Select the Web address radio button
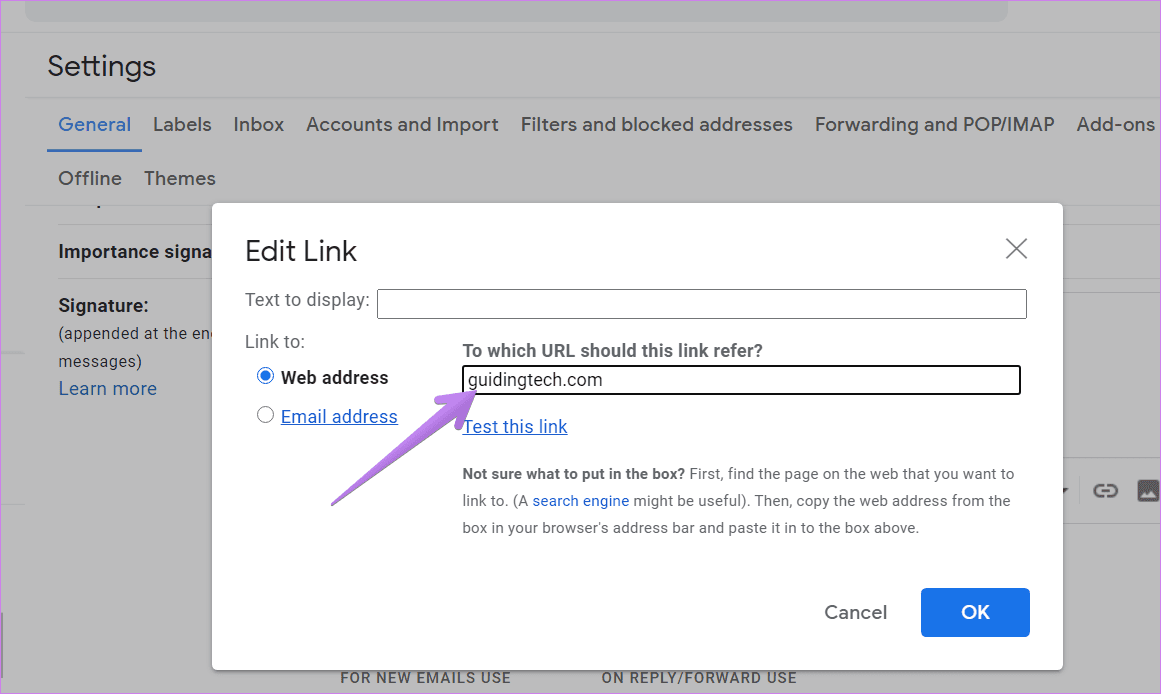1161x694 pixels. pyautogui.click(x=265, y=376)
